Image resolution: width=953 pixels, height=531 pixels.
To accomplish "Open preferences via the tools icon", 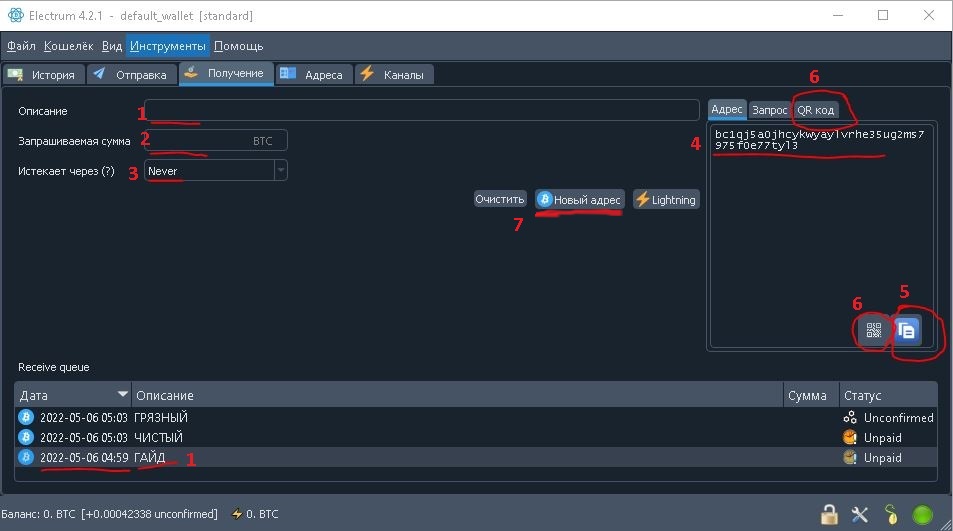I will click(x=860, y=514).
